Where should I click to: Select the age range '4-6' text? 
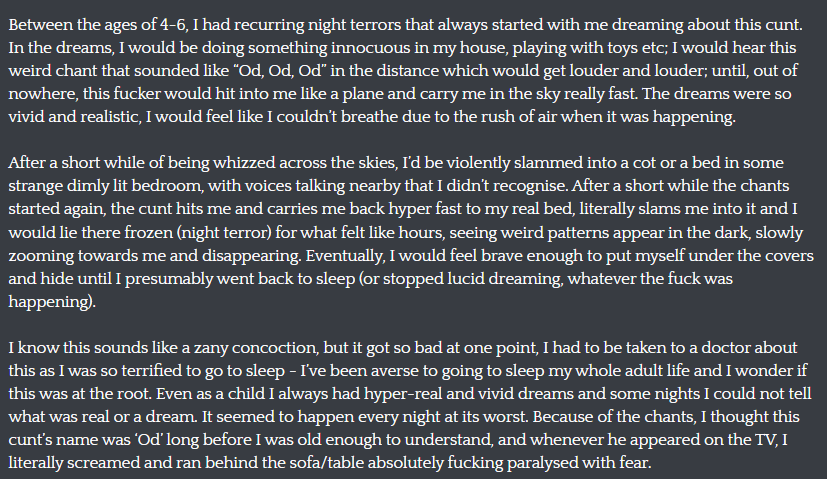click(x=173, y=25)
